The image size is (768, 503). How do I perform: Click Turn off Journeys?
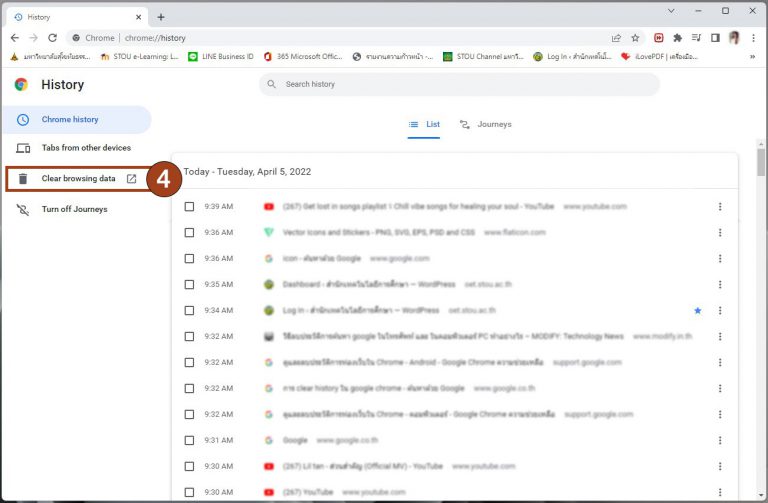click(74, 209)
